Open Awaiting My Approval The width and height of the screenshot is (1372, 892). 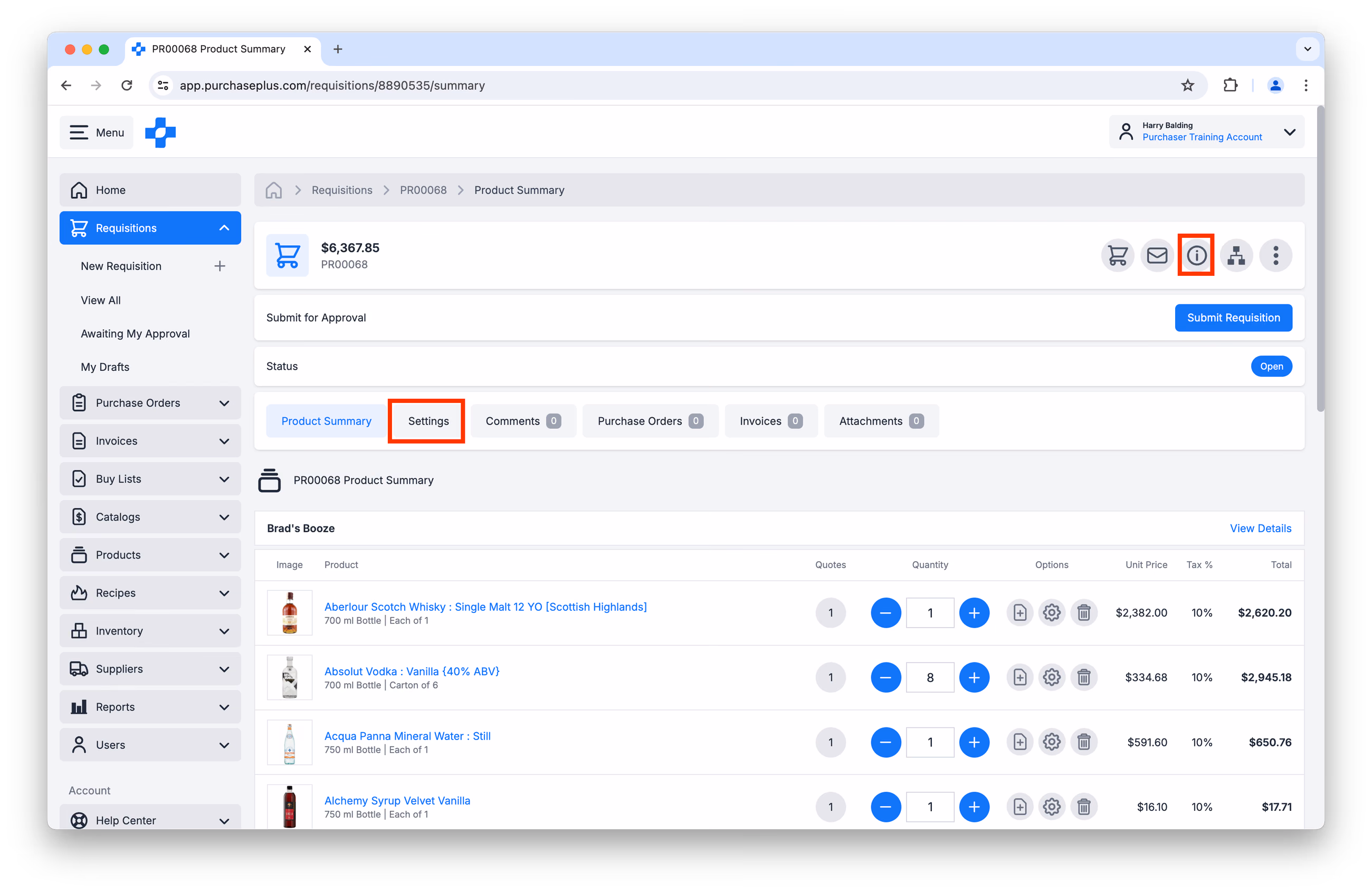[135, 333]
